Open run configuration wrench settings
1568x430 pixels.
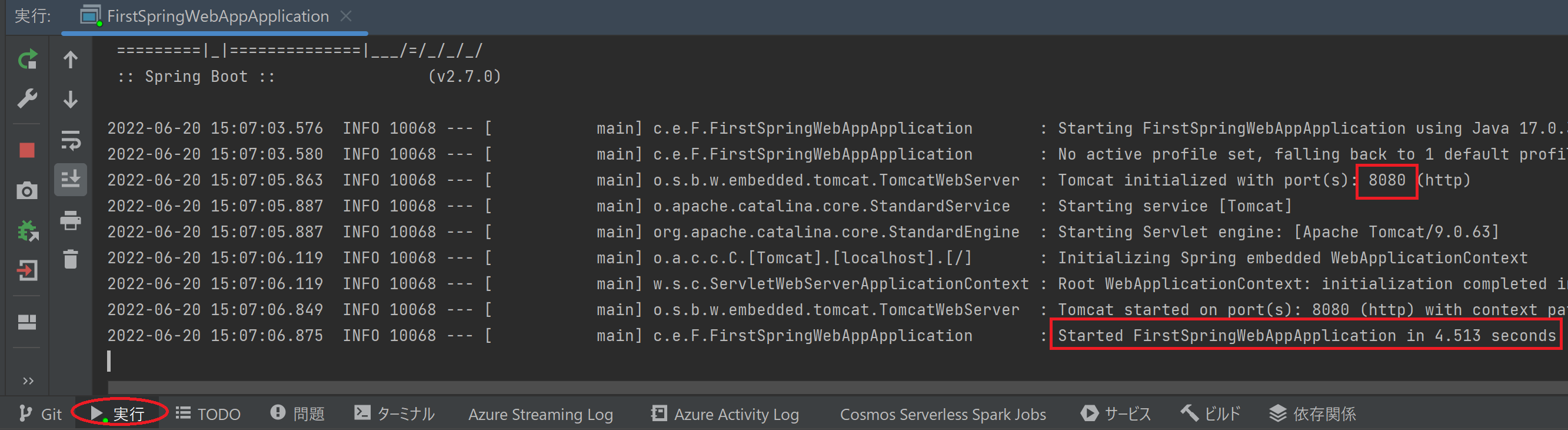(27, 98)
